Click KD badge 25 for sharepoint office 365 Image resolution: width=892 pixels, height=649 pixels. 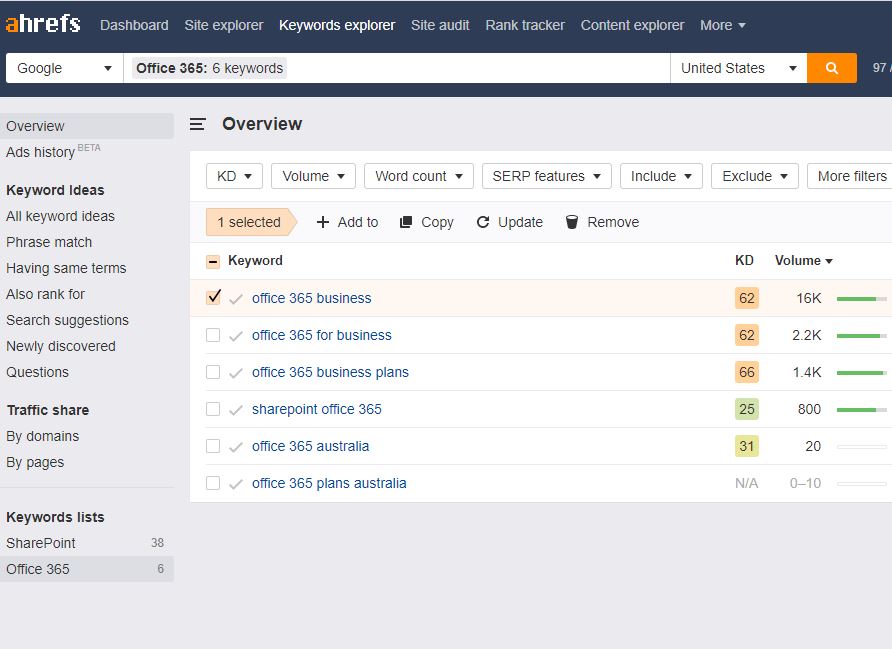pos(746,409)
